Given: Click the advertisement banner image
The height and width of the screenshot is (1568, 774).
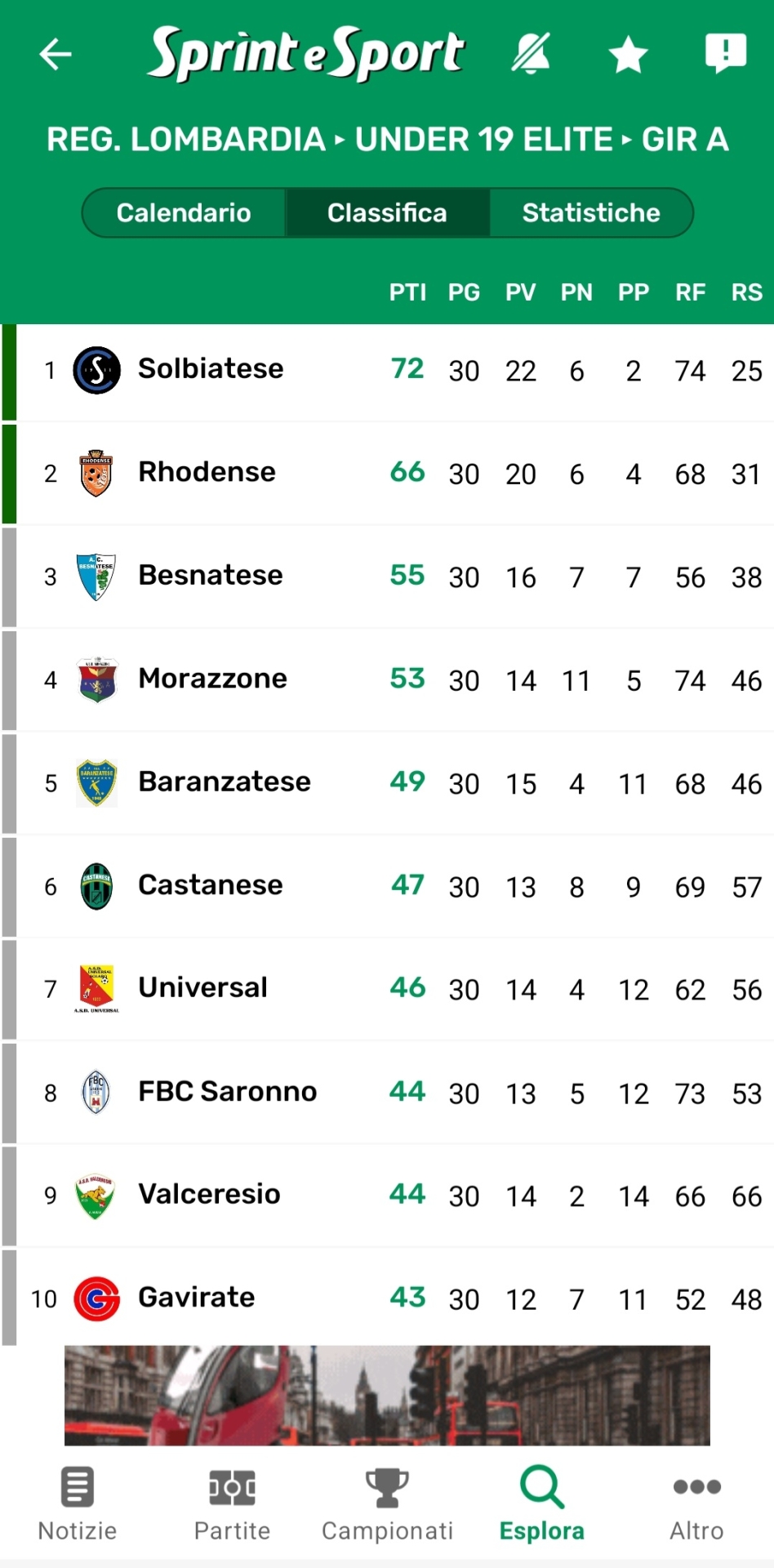Looking at the screenshot, I should tap(387, 1395).
